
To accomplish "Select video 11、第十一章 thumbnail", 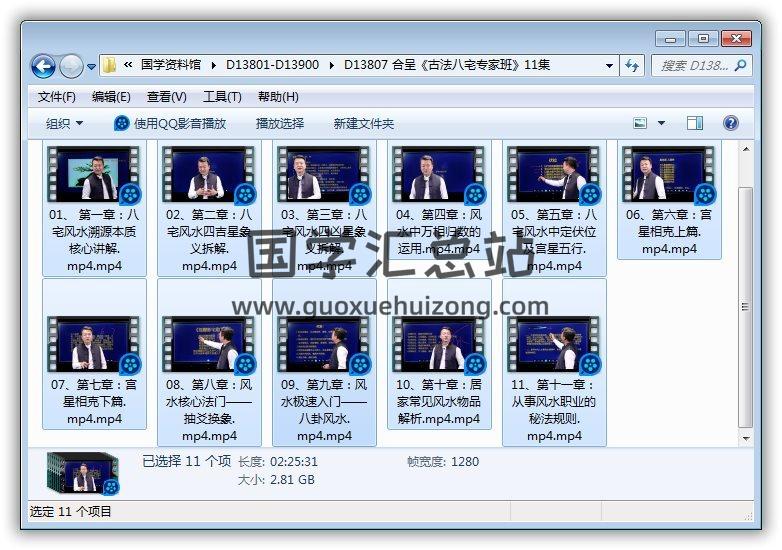I will click(x=554, y=344).
